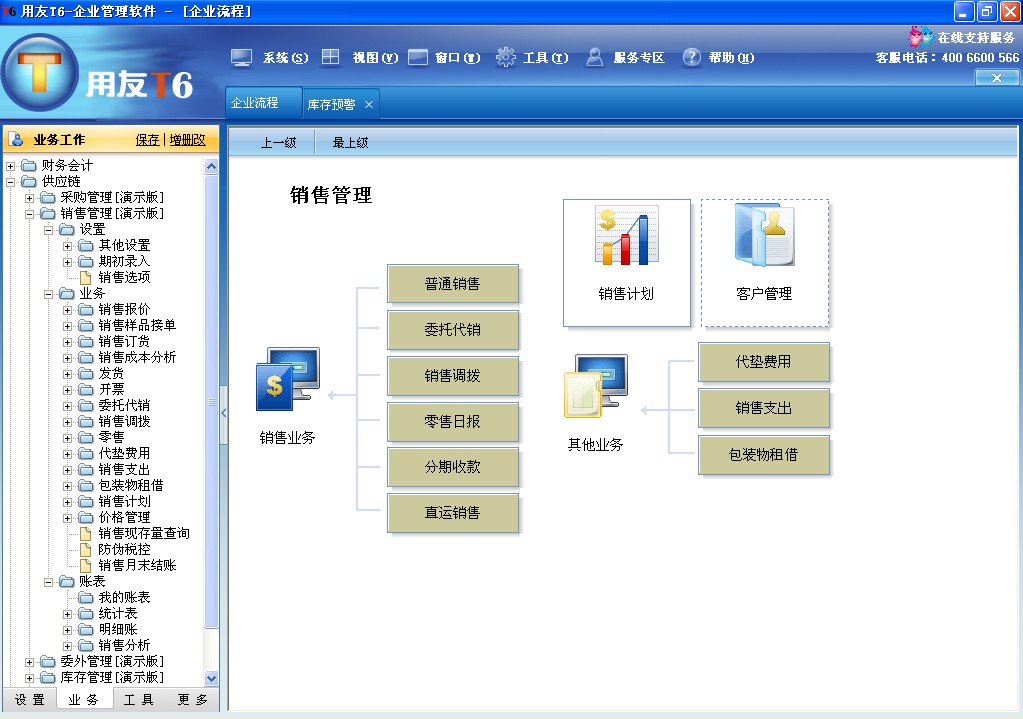
Task: Expand the 价格管理 tree node
Action: (x=67, y=518)
